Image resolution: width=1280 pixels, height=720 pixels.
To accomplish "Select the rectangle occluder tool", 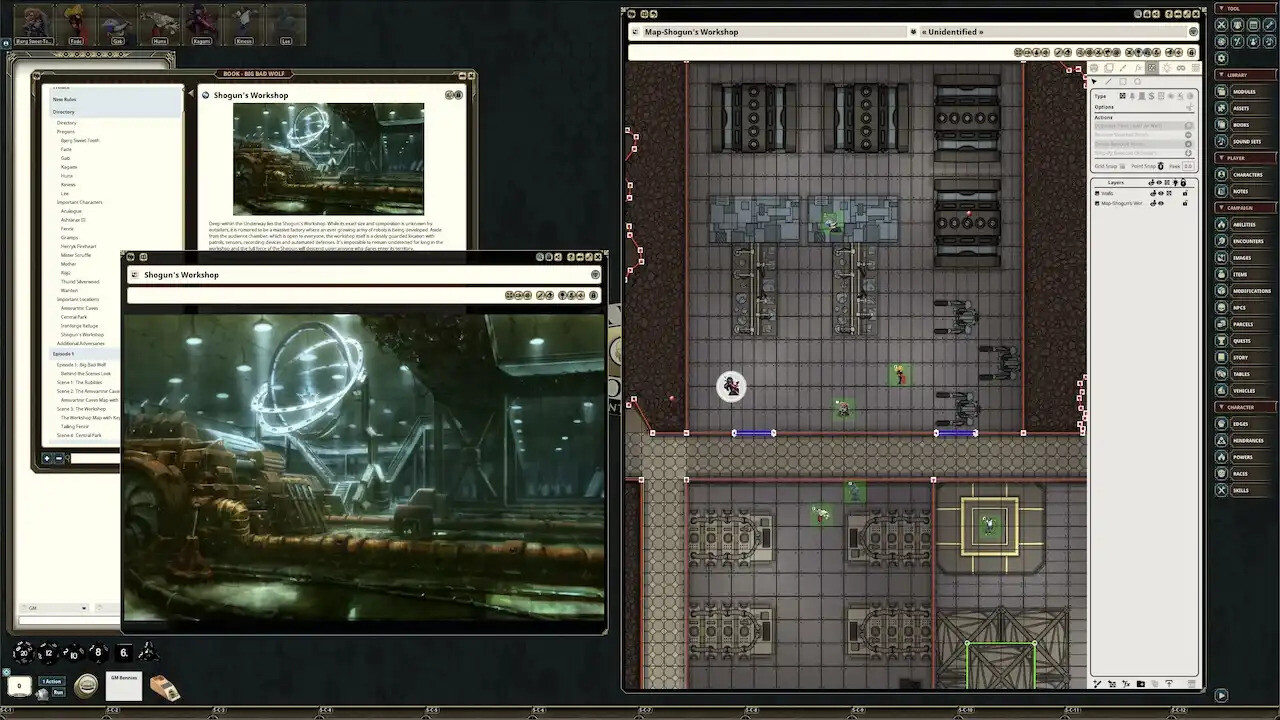I will tap(1124, 81).
